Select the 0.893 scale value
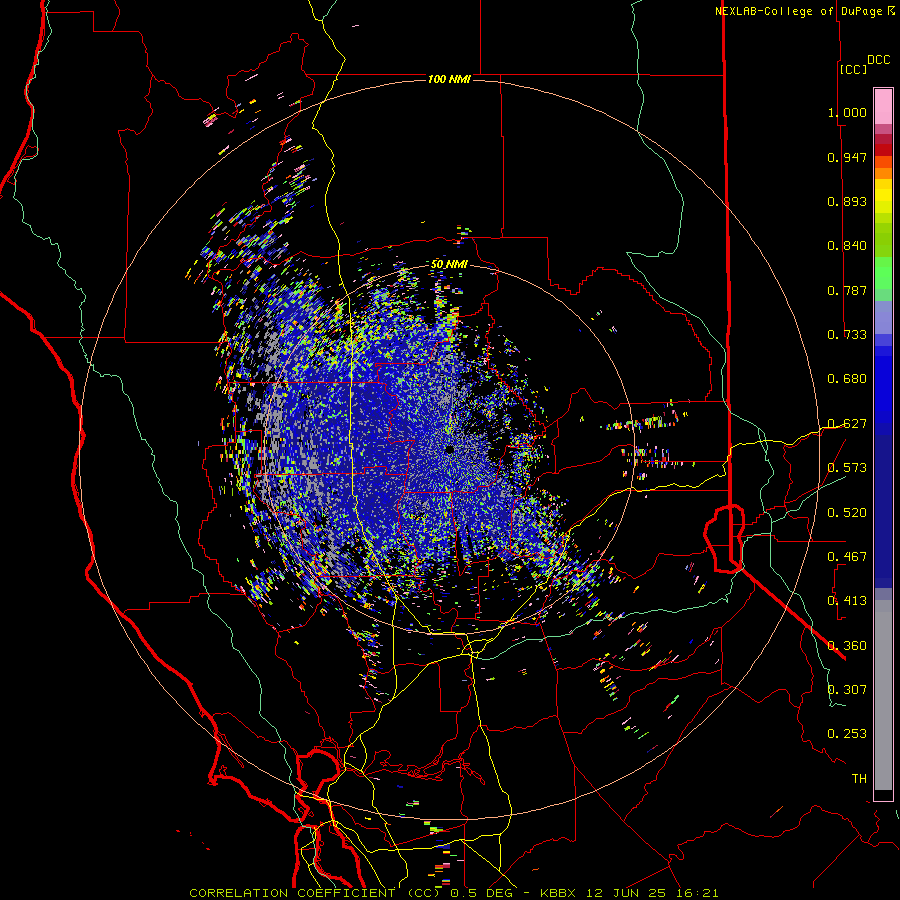 [x=847, y=201]
